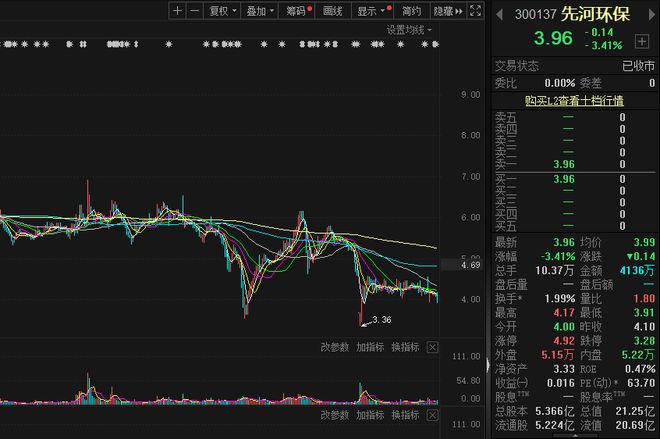Click 换指标 in upper indicator panel
Screen dimensions: 660x439
405,347
